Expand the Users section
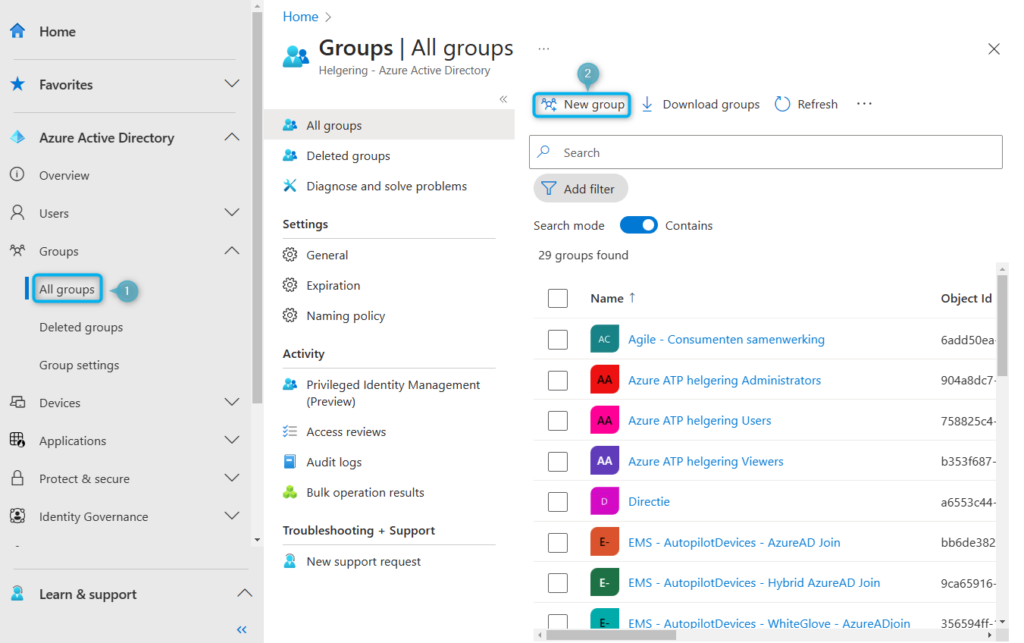 coord(232,213)
